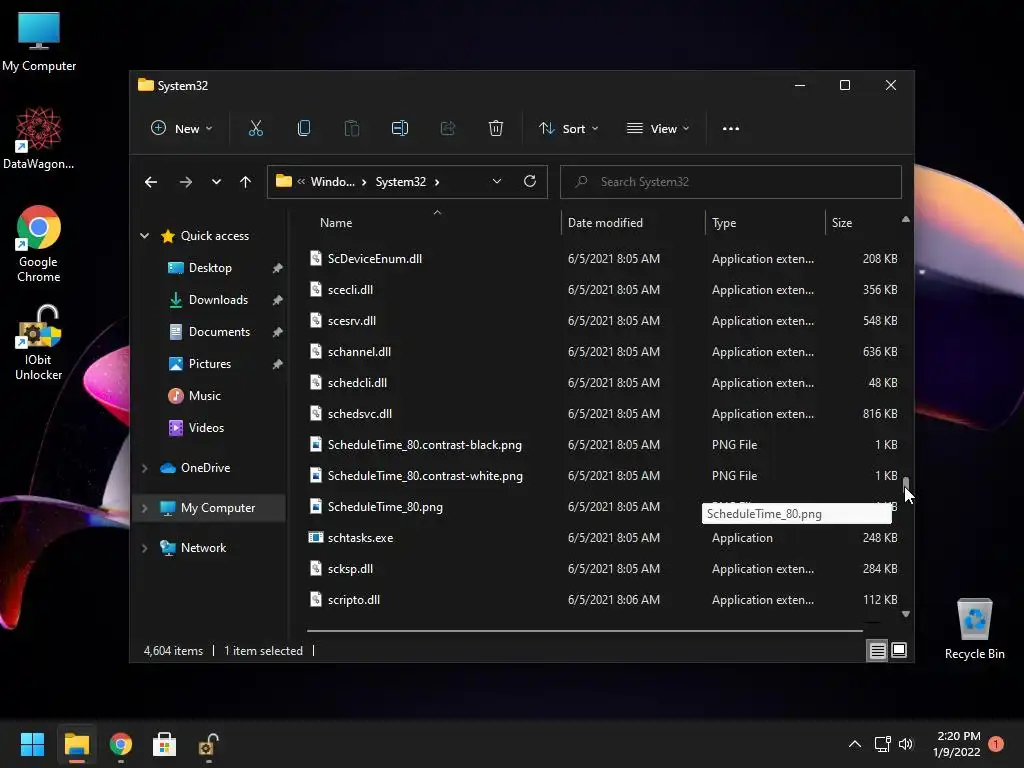Show hidden tray icons chevron
The height and width of the screenshot is (768, 1024).
pos(854,744)
